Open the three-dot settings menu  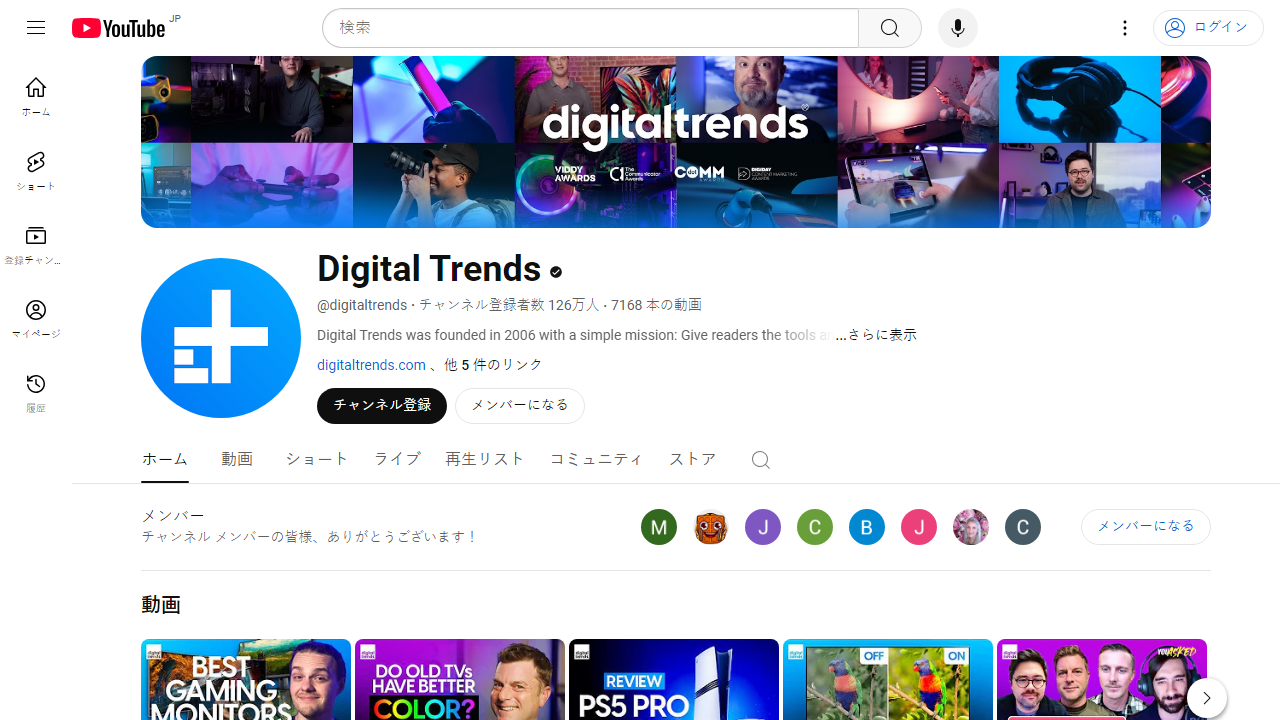1125,28
